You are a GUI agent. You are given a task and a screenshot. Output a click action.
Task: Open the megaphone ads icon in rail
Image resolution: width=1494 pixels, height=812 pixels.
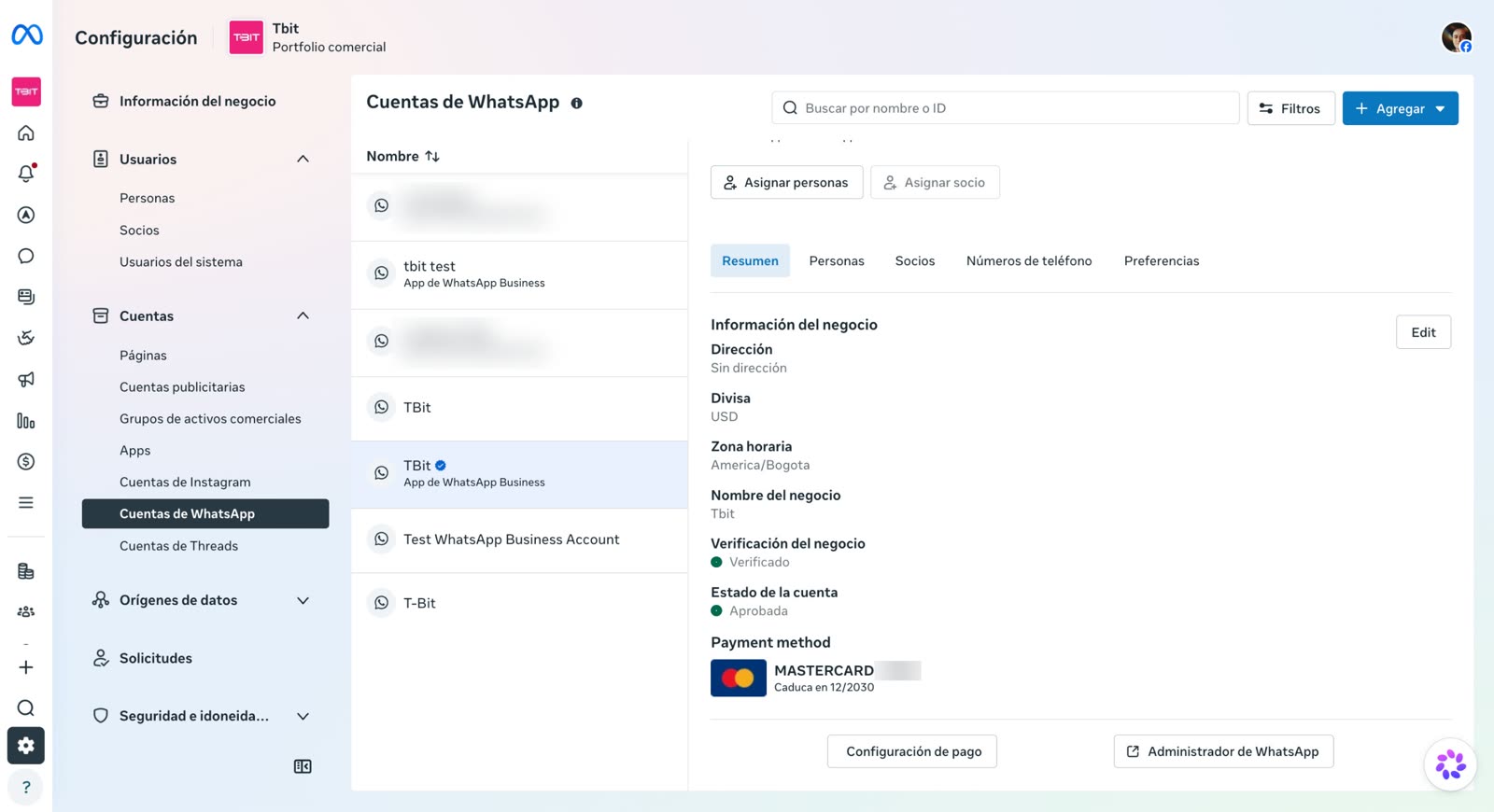tap(26, 379)
